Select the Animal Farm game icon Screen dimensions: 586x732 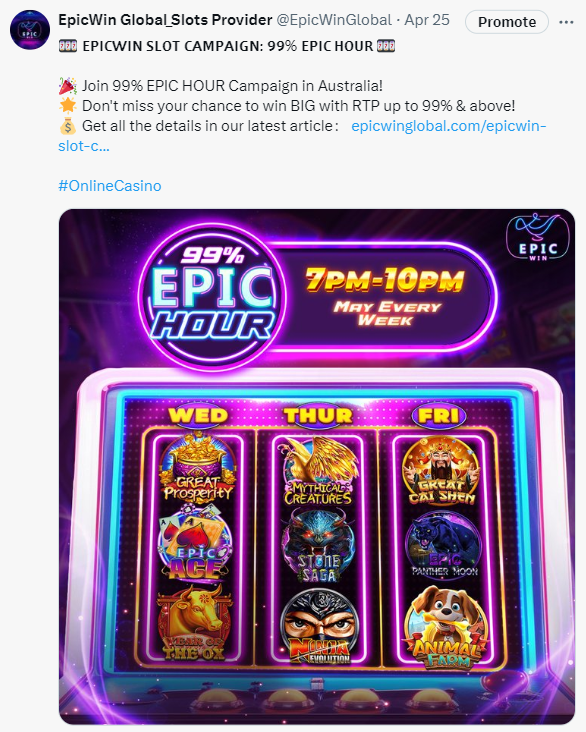click(445, 626)
